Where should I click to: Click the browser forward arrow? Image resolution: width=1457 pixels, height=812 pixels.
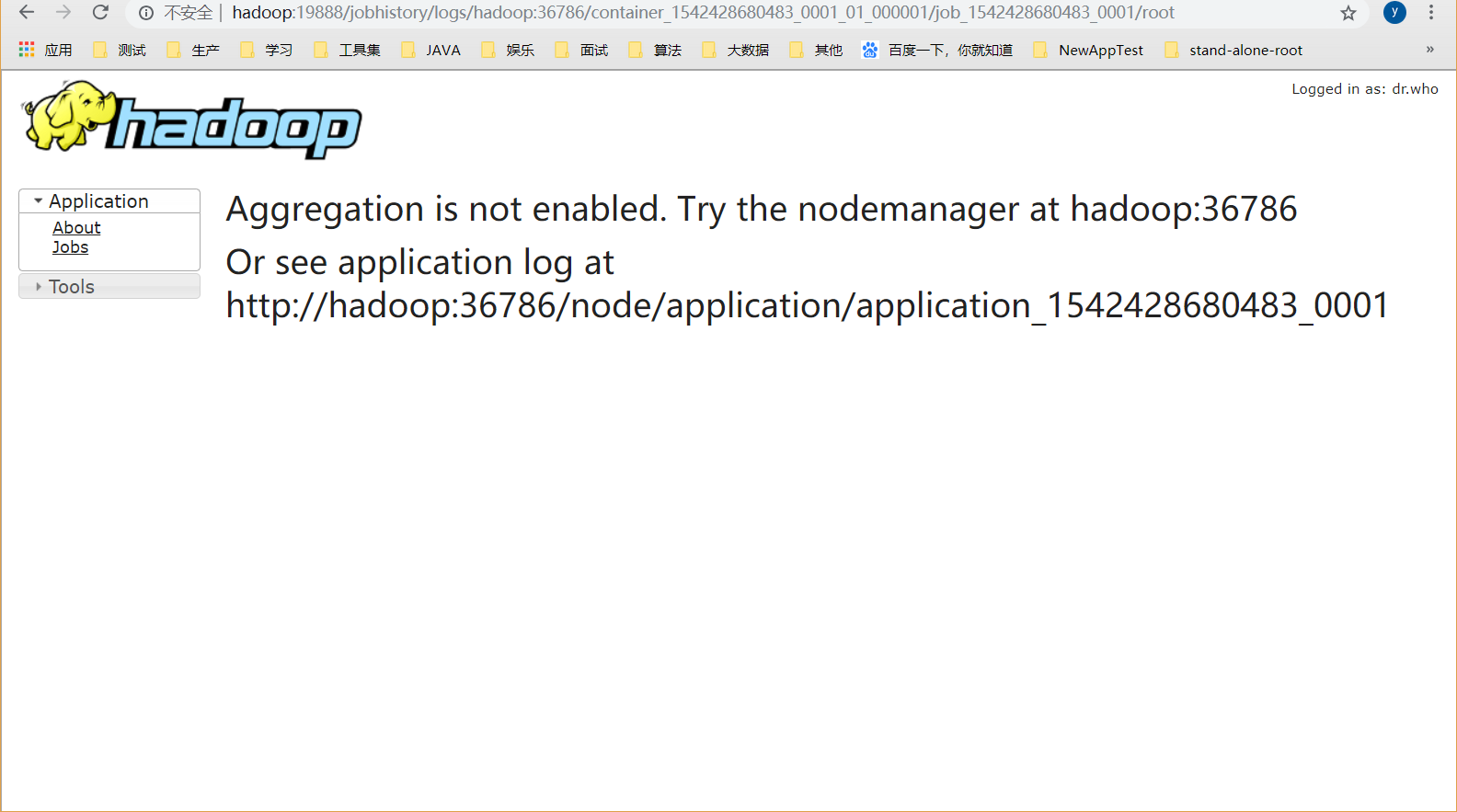tap(63, 13)
